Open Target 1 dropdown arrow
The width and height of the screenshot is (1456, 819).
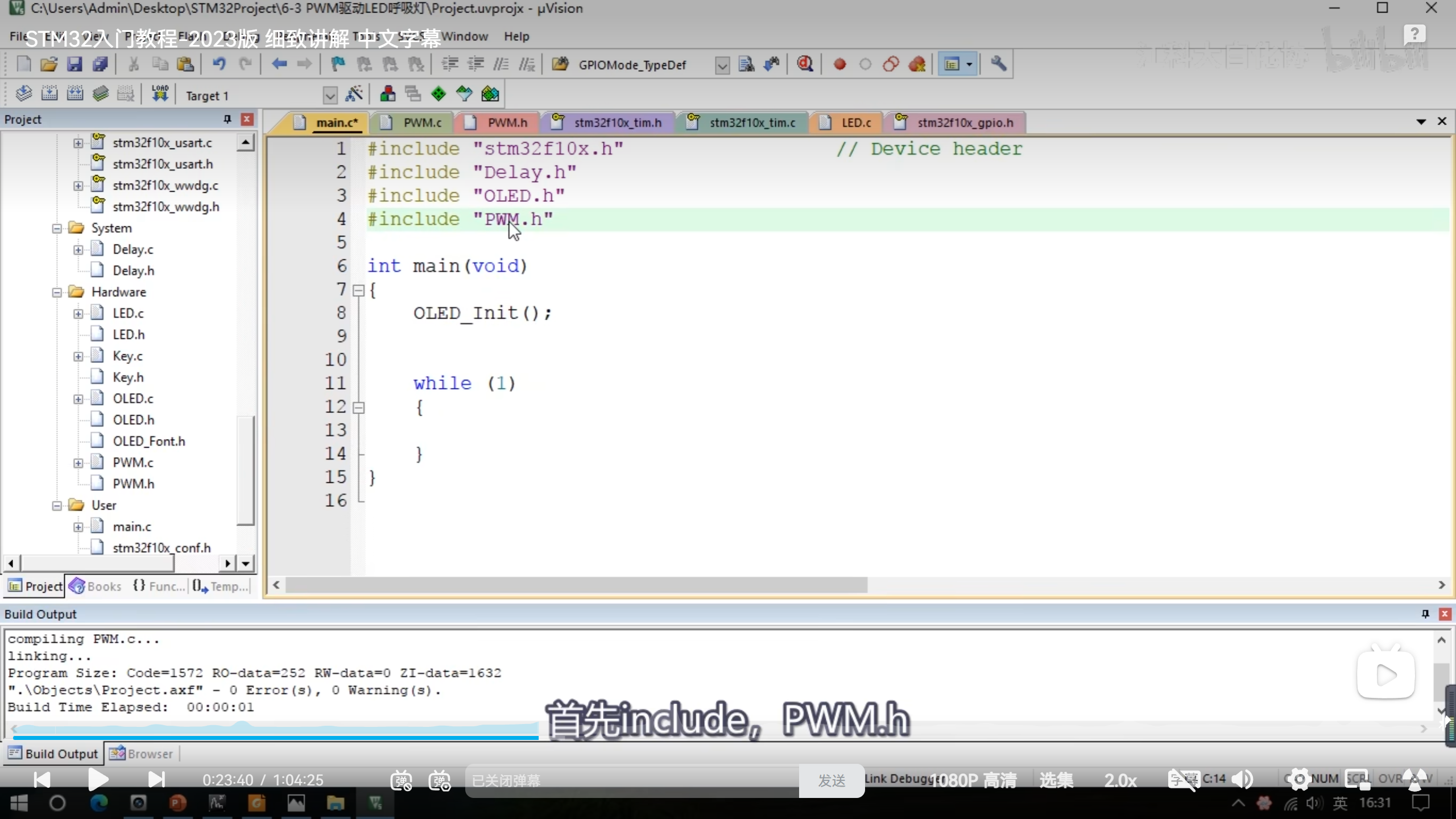coord(330,95)
